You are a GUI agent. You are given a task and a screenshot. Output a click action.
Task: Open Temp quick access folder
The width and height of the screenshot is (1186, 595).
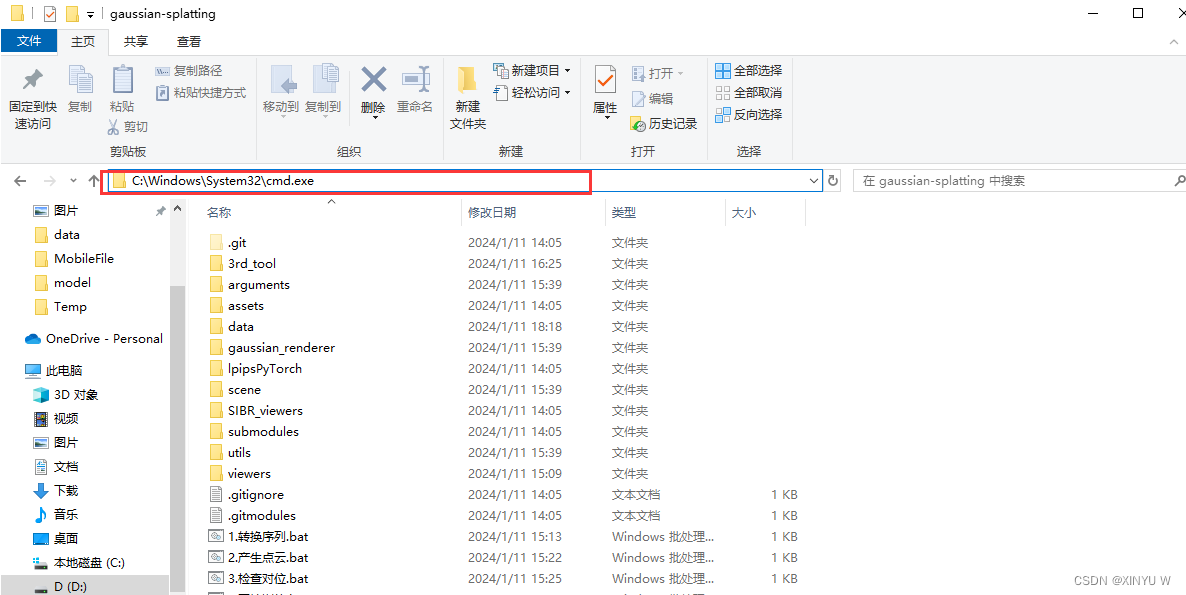(x=61, y=306)
